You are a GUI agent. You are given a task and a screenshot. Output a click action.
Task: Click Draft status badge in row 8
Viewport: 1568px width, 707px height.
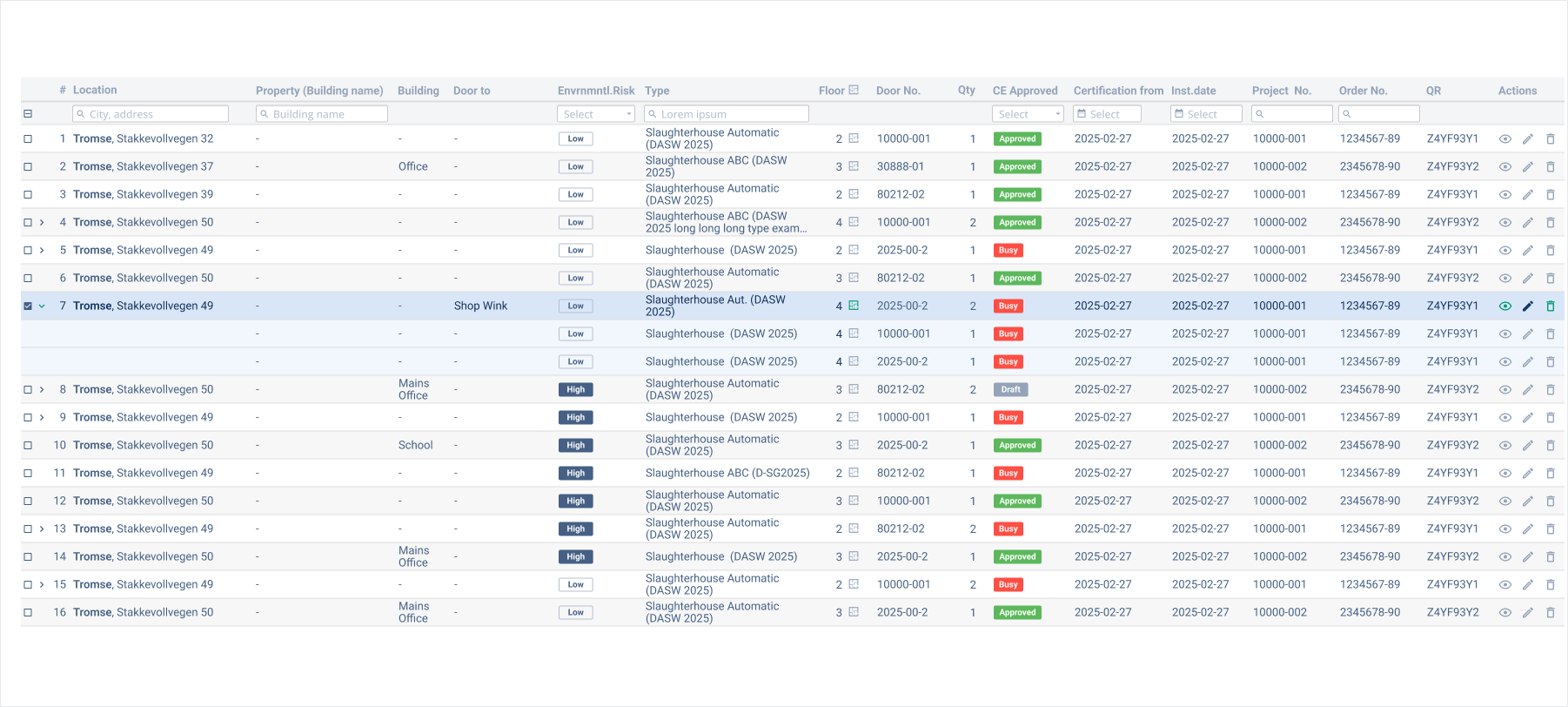(1010, 389)
